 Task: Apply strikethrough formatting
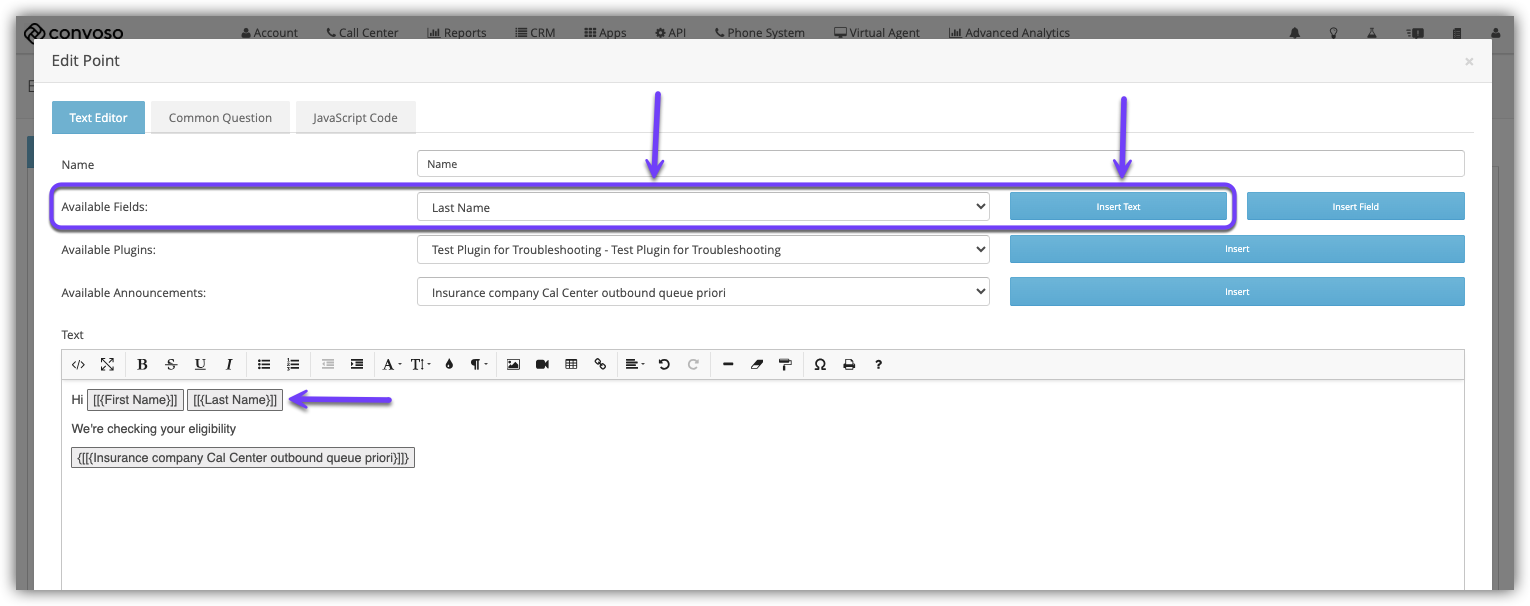(x=171, y=365)
